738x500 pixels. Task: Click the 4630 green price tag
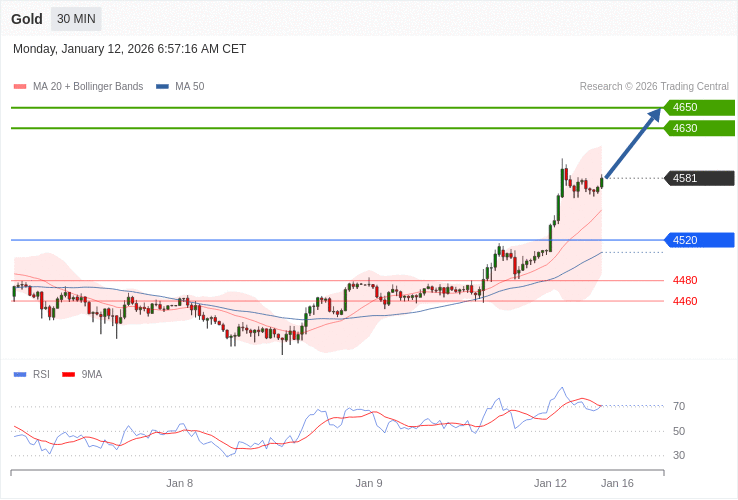pyautogui.click(x=699, y=128)
